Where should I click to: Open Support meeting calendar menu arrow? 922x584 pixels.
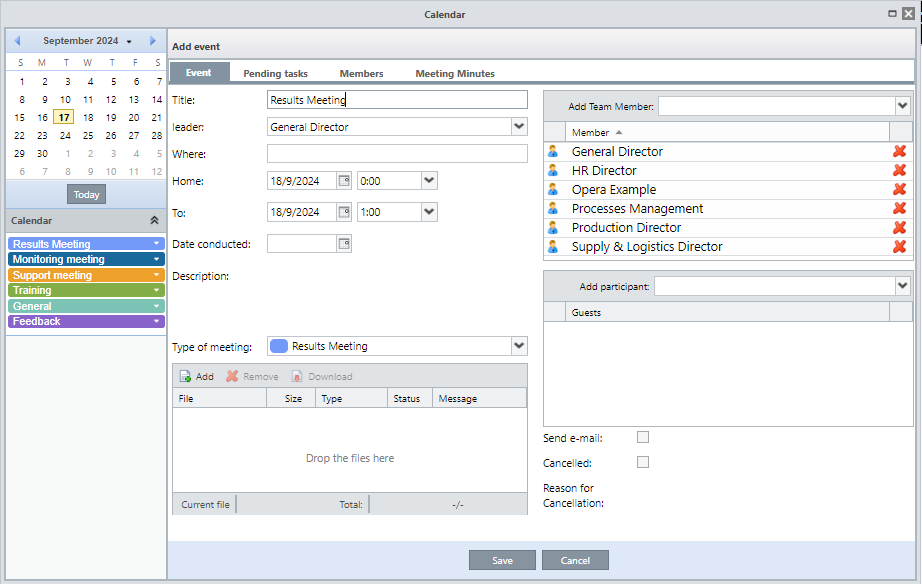pyautogui.click(x=156, y=275)
